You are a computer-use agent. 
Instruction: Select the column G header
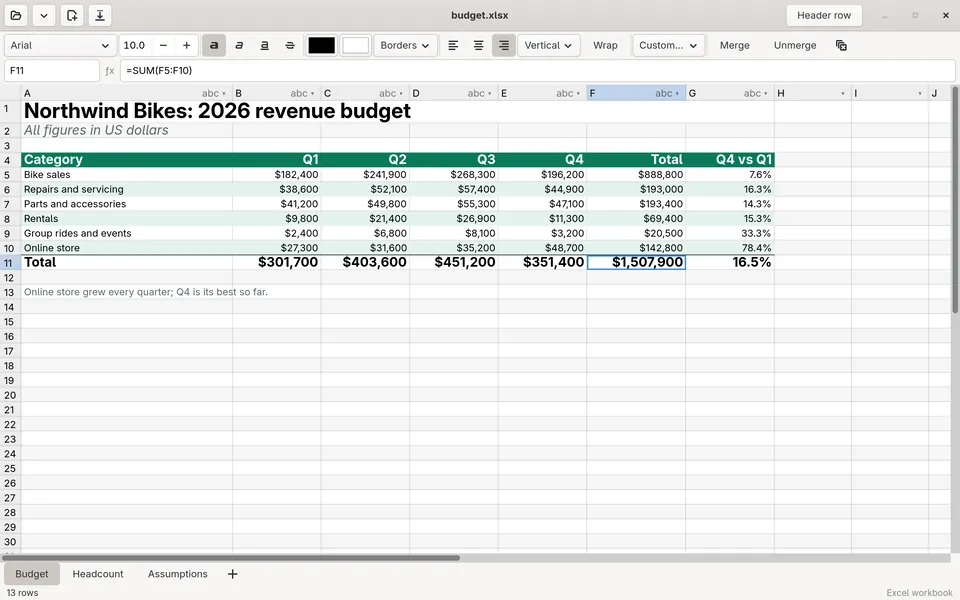click(730, 93)
